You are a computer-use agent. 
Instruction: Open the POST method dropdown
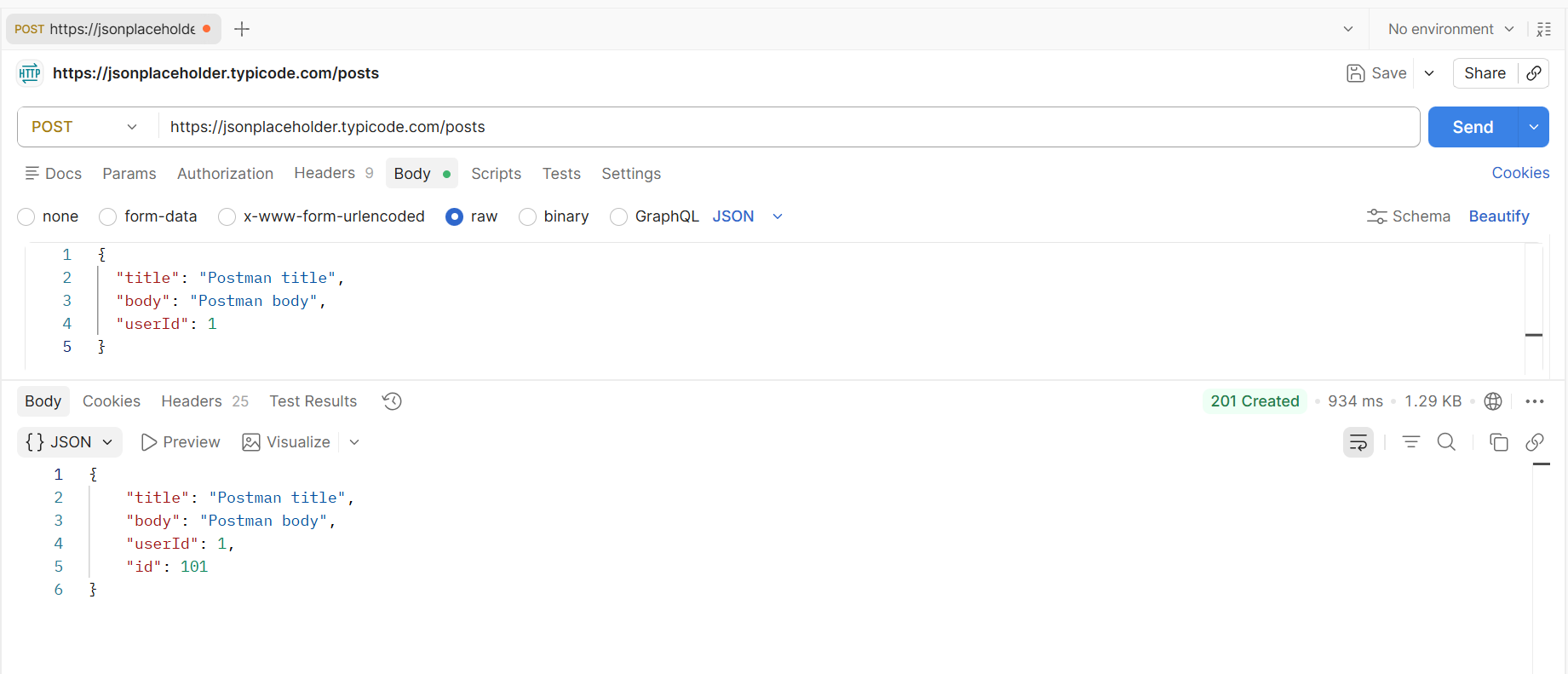[x=85, y=127]
